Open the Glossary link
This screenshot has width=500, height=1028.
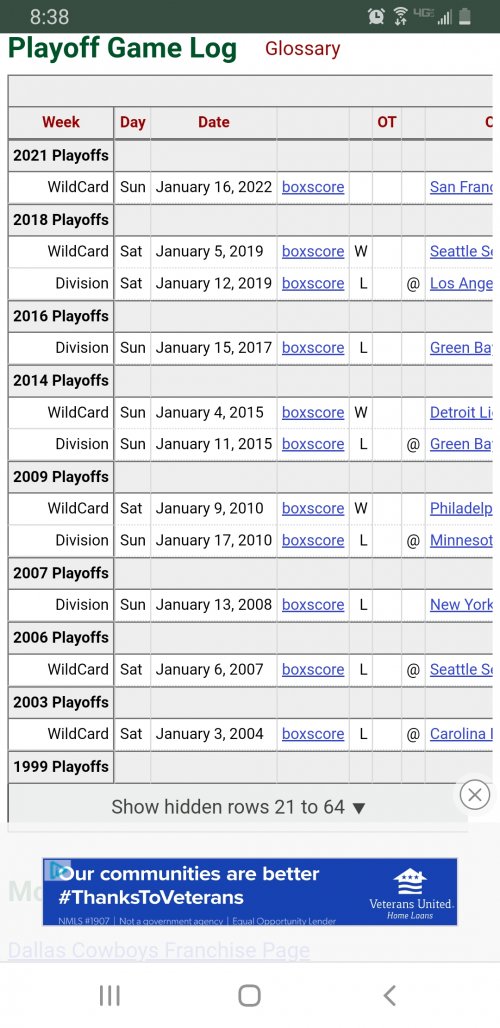click(302, 49)
